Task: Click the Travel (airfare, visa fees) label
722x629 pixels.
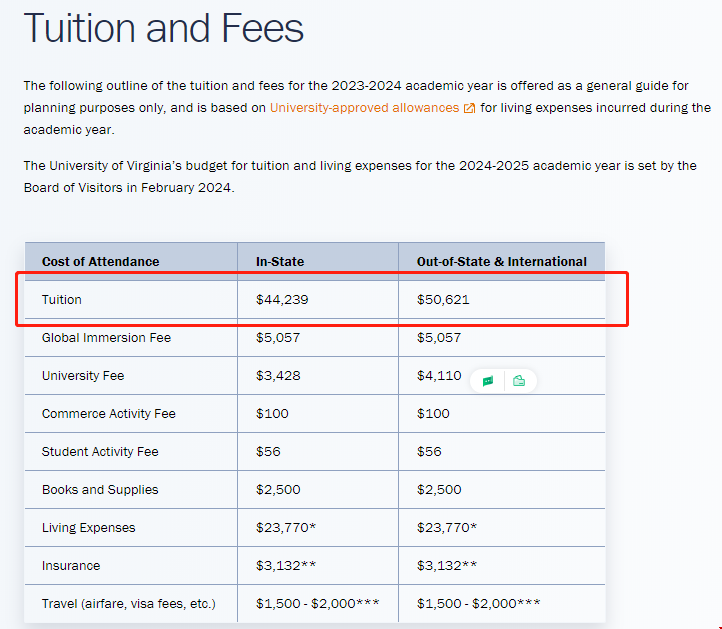Action: click(x=128, y=603)
